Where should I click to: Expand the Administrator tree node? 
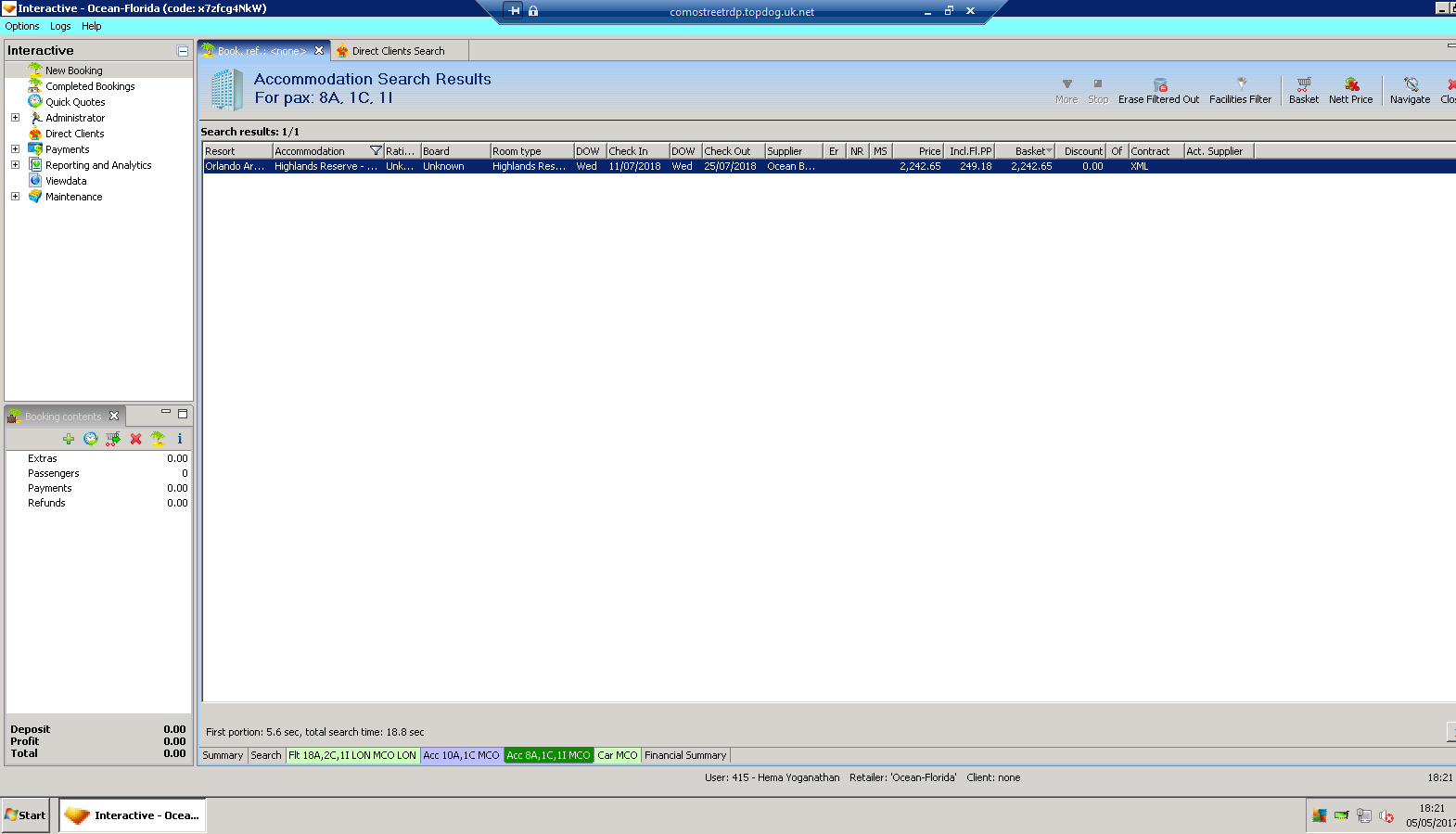point(15,118)
